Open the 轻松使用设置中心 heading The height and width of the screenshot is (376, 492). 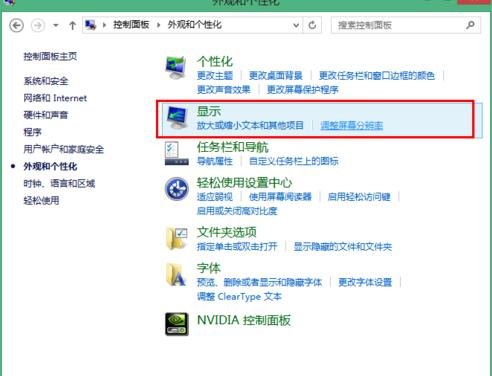pos(244,183)
